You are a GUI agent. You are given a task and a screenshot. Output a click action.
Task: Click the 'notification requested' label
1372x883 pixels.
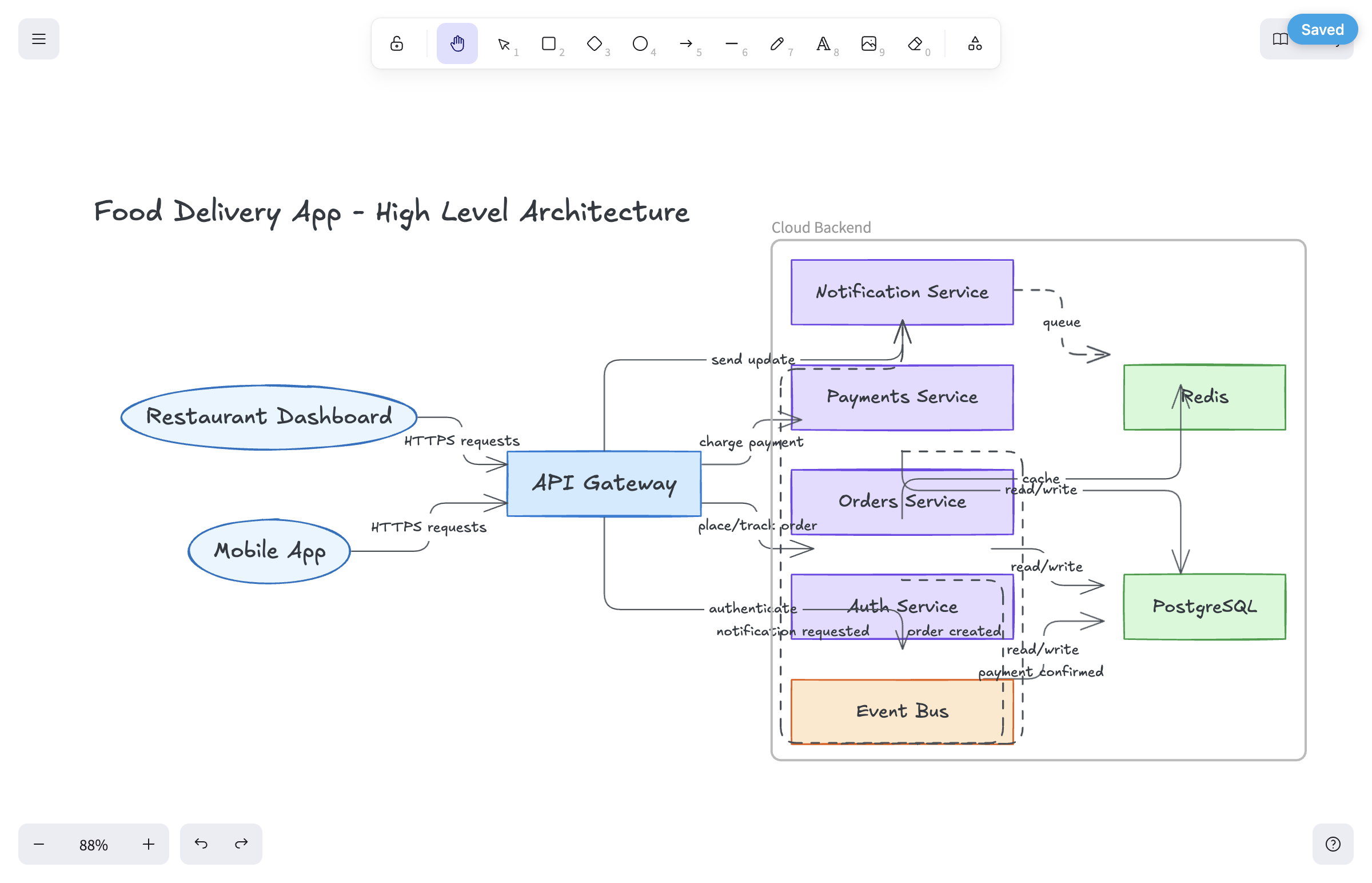coord(792,631)
